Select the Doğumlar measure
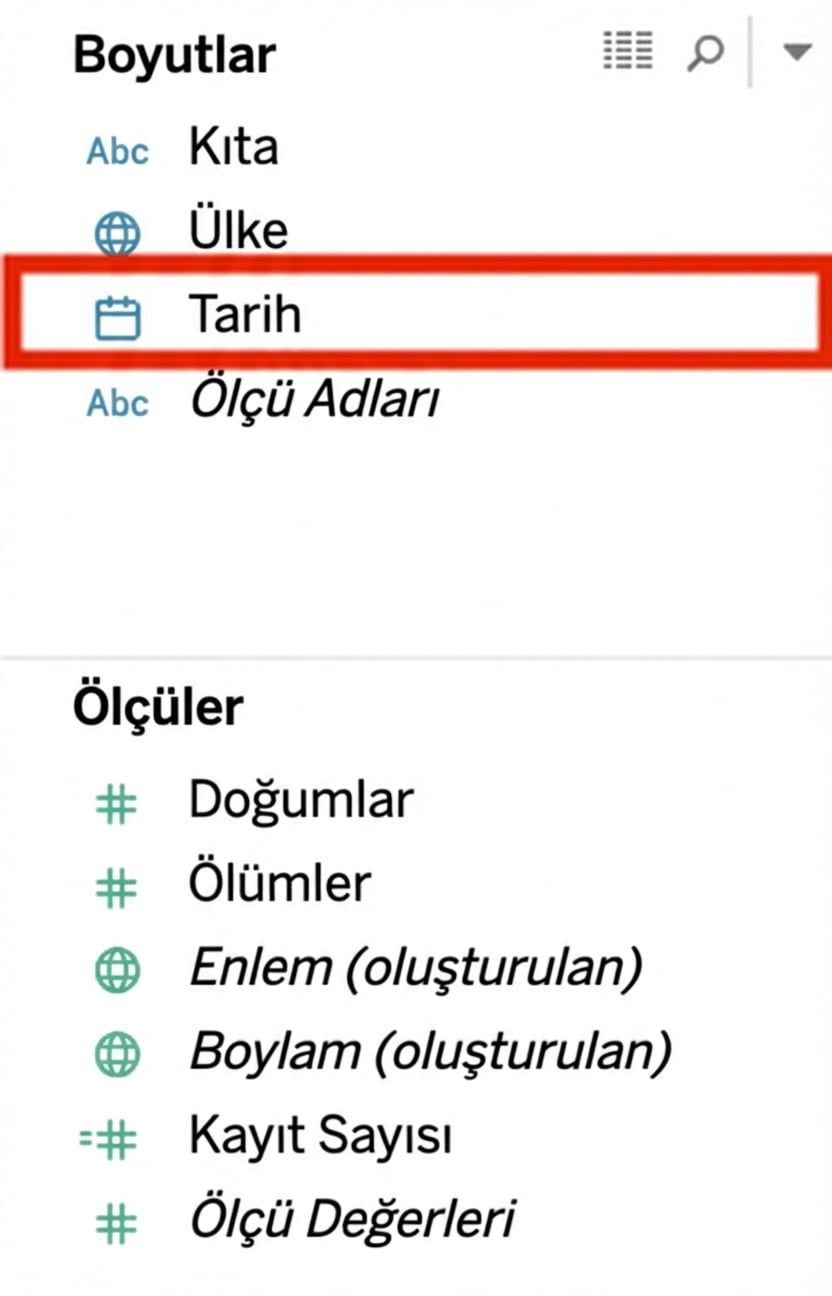Viewport: 832px width, 1296px height. coord(301,801)
